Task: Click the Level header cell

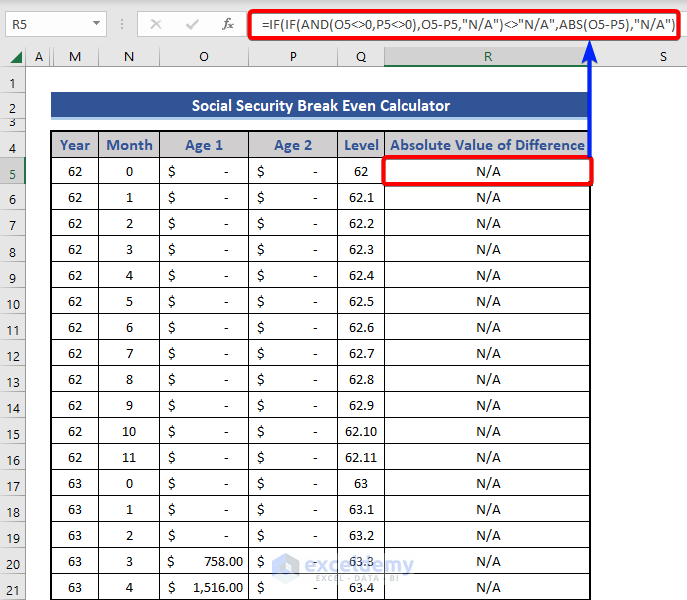Action: tap(361, 145)
